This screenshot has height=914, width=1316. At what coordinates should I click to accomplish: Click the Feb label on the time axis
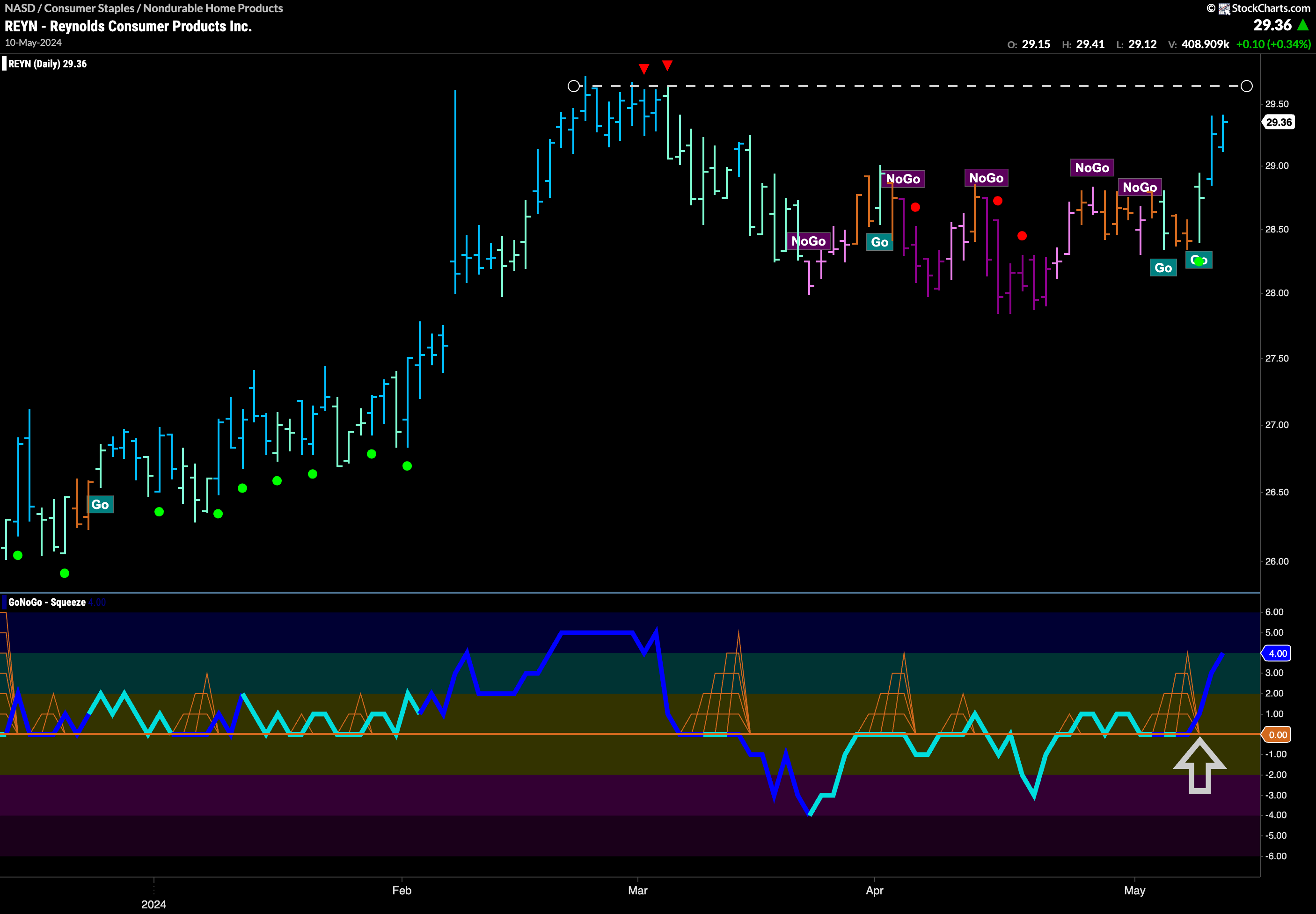(x=402, y=891)
